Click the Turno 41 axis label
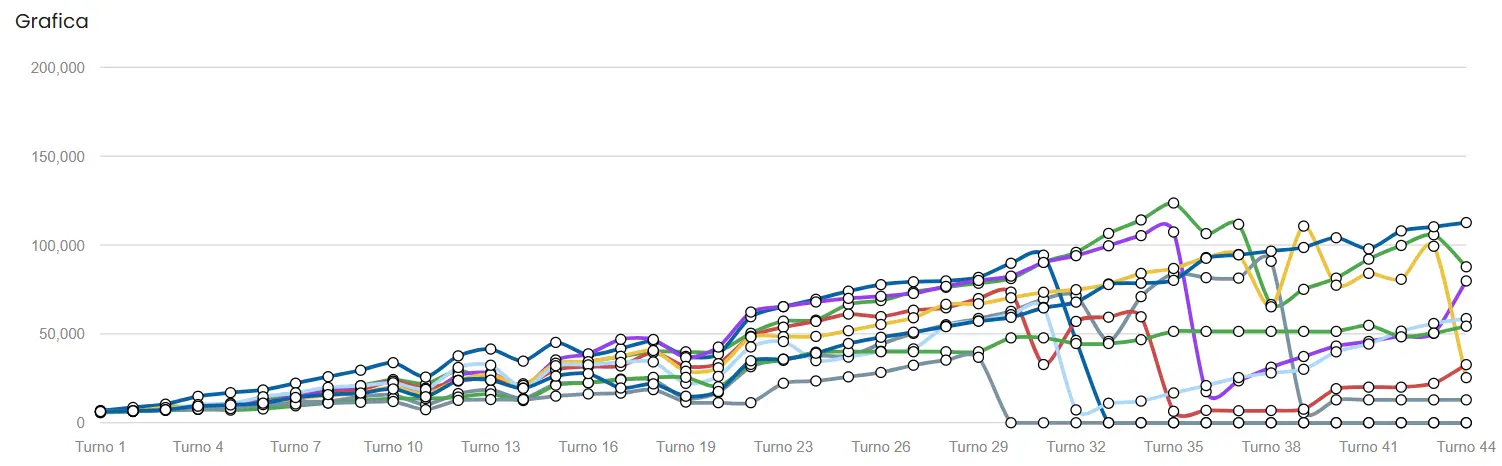The image size is (1502, 466). (x=1368, y=447)
